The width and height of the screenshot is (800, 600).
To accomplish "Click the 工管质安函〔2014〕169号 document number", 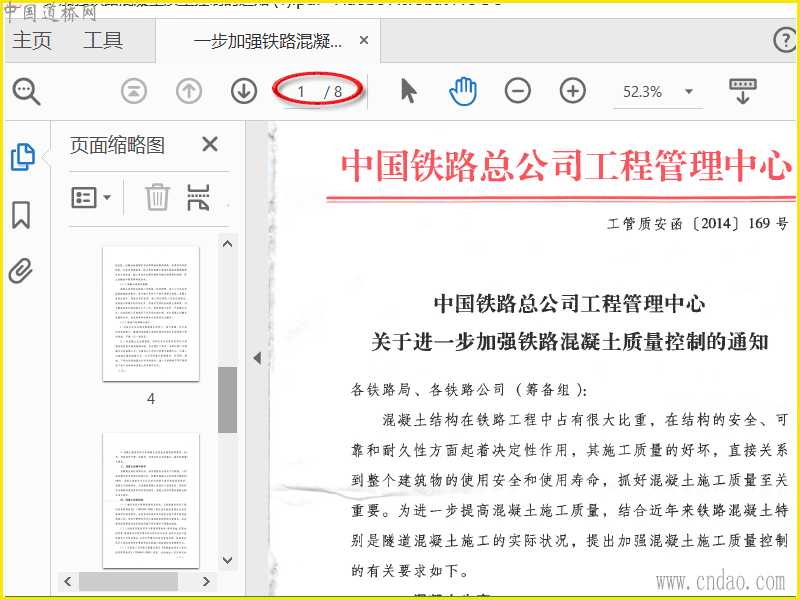I will [x=697, y=223].
